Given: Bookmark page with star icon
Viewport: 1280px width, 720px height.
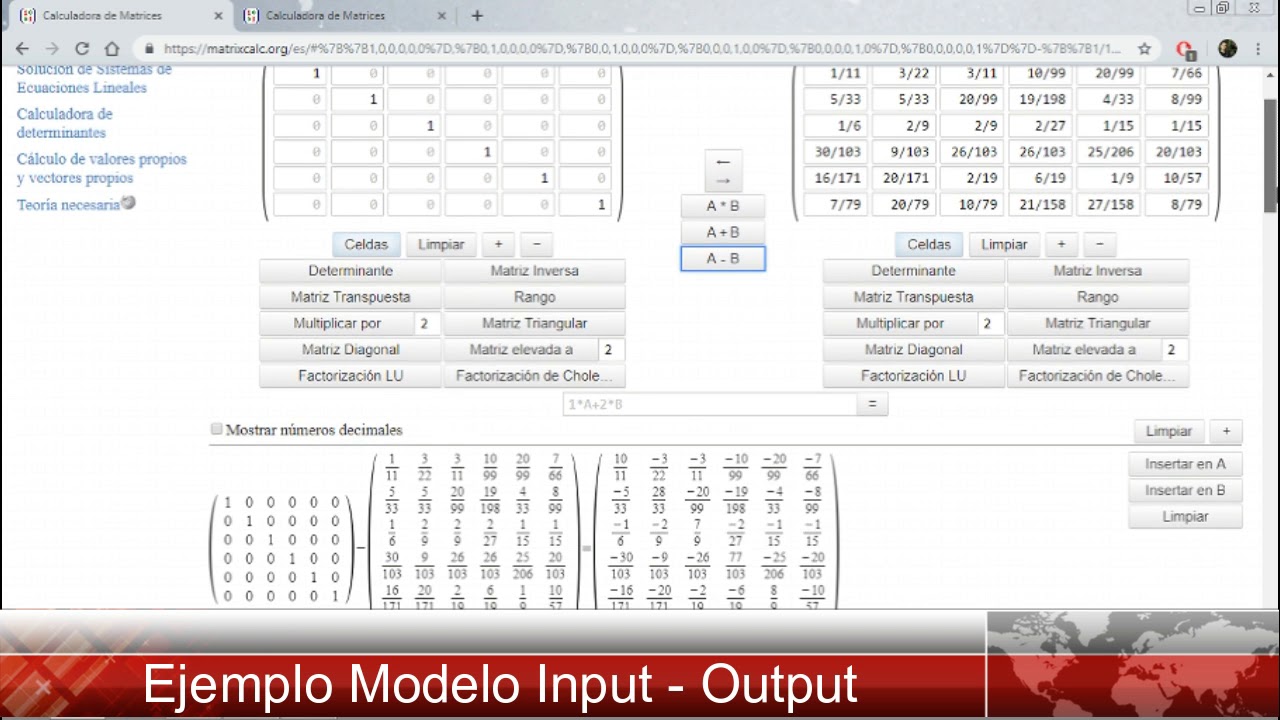Looking at the screenshot, I should (1144, 48).
